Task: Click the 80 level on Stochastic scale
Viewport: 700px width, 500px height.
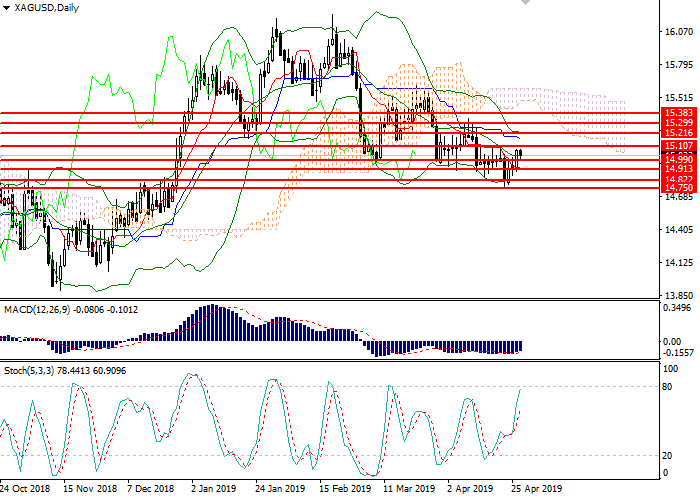Action: [x=668, y=387]
